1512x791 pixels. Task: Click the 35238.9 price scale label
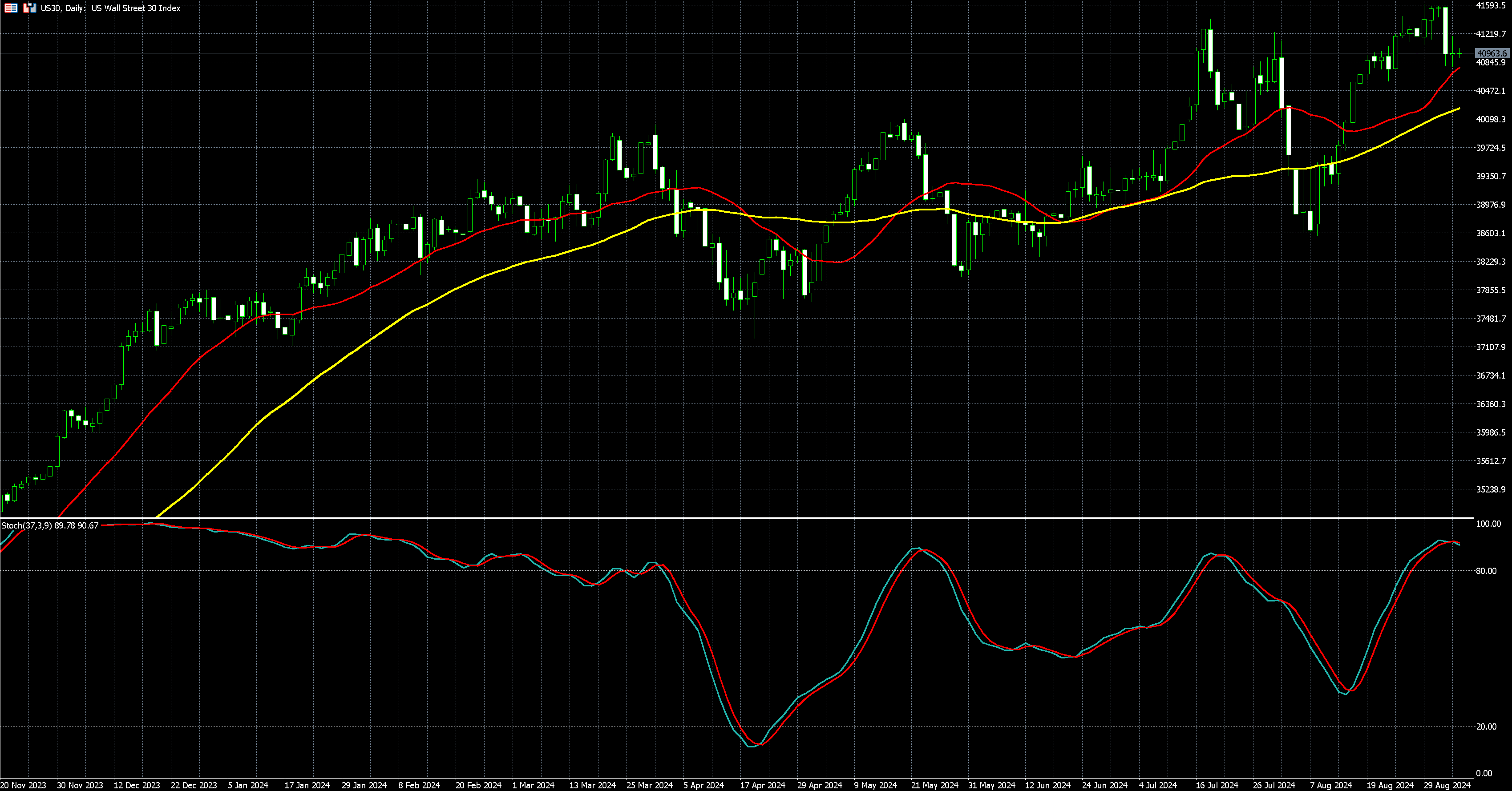click(1491, 489)
